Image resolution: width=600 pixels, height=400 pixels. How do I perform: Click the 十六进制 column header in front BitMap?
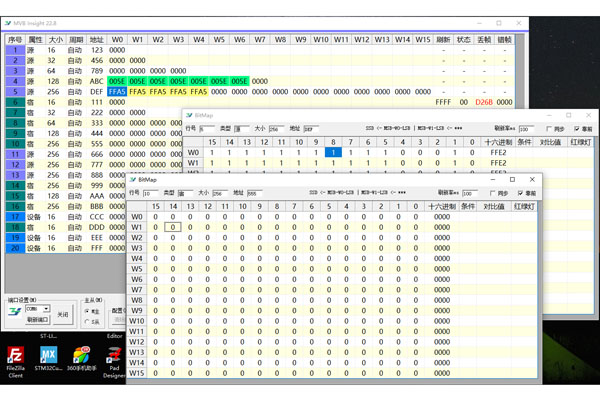point(442,206)
